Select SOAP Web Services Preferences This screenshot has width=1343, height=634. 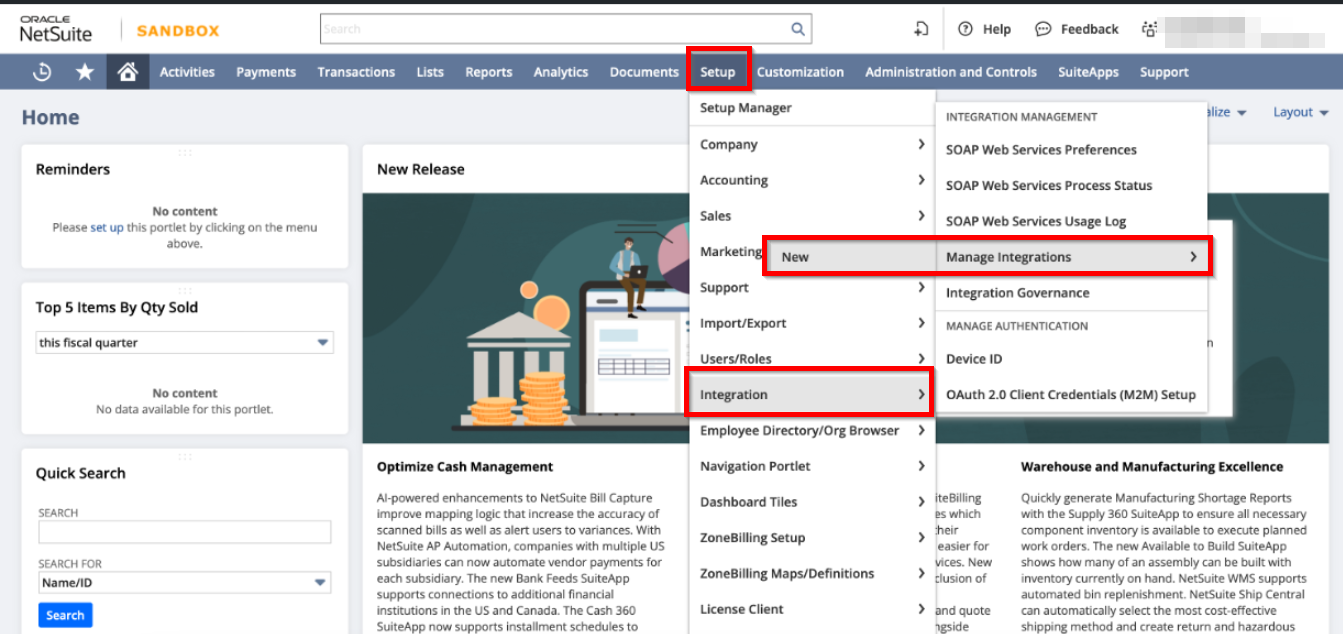point(1041,150)
